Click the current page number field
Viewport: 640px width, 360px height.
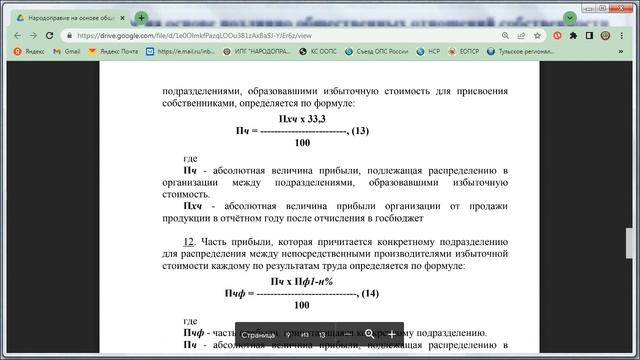click(x=288, y=335)
